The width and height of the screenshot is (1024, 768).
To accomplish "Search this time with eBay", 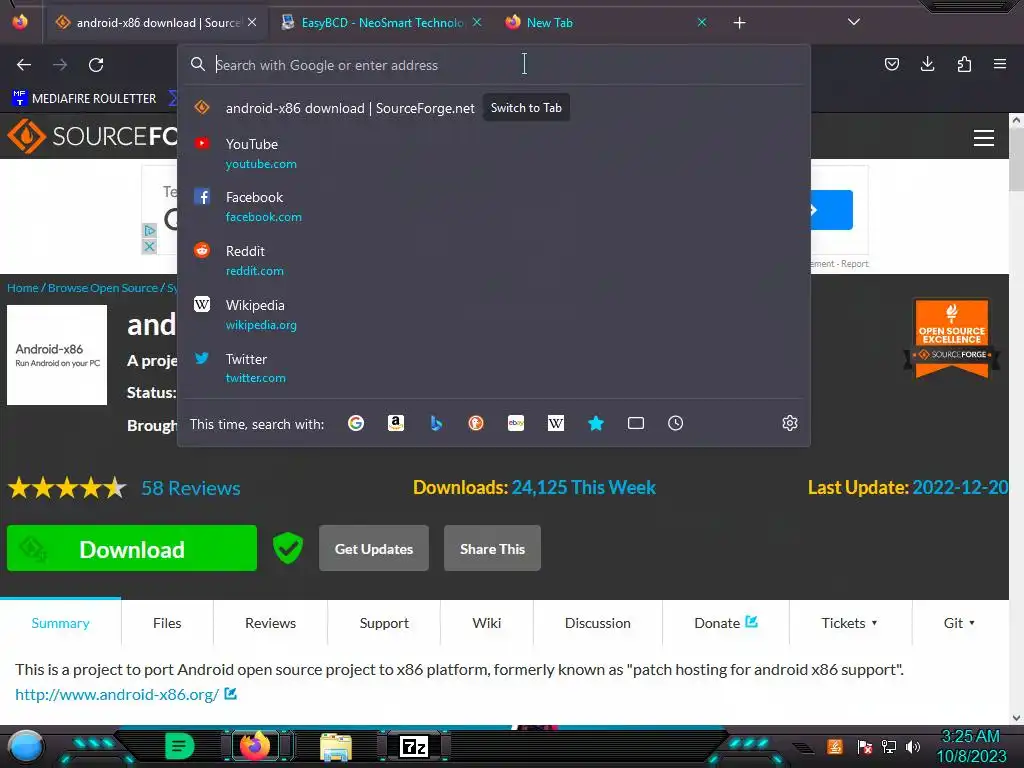I will (x=516, y=423).
